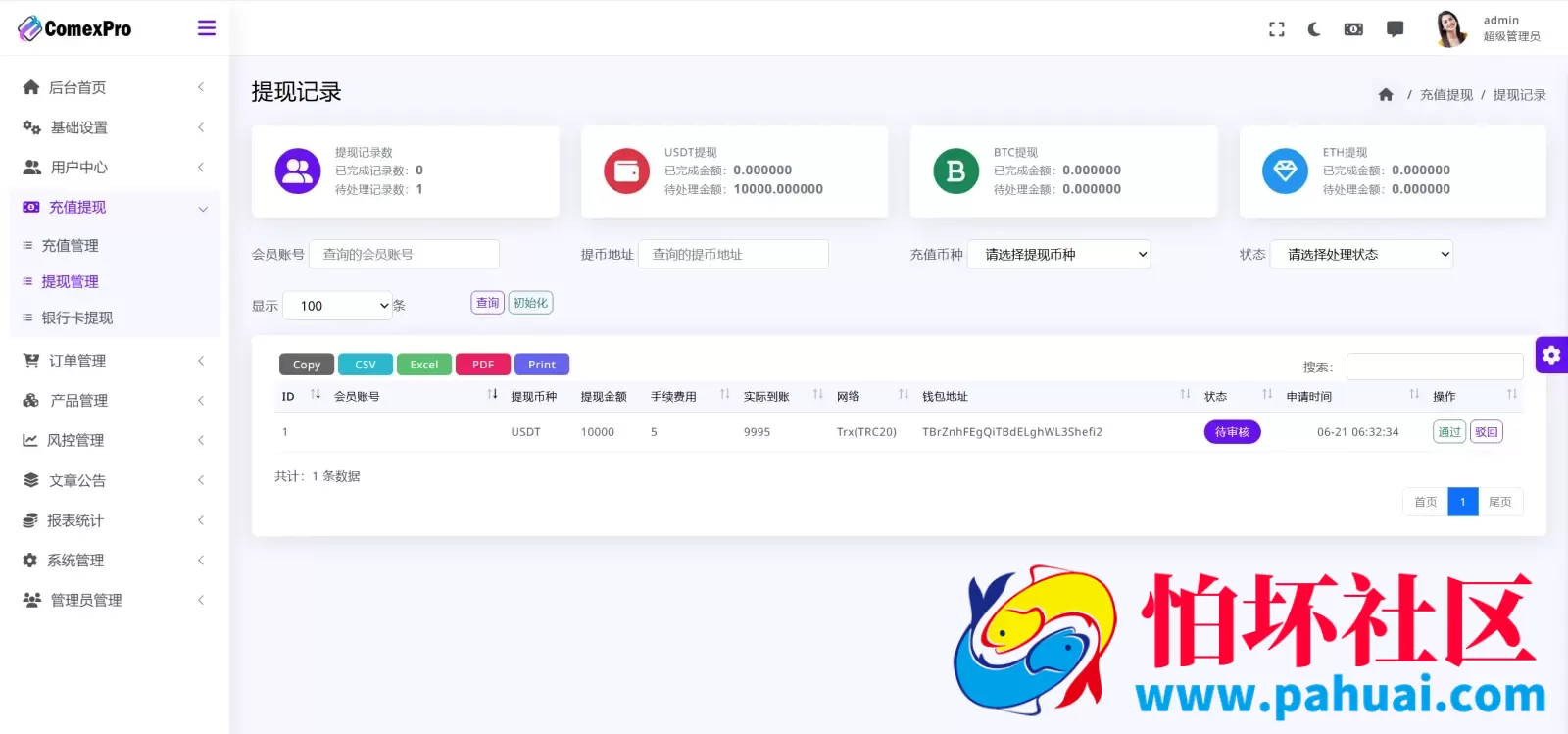Click the fullscreen icon in the top bar
The image size is (1568, 734).
pyautogui.click(x=1276, y=29)
